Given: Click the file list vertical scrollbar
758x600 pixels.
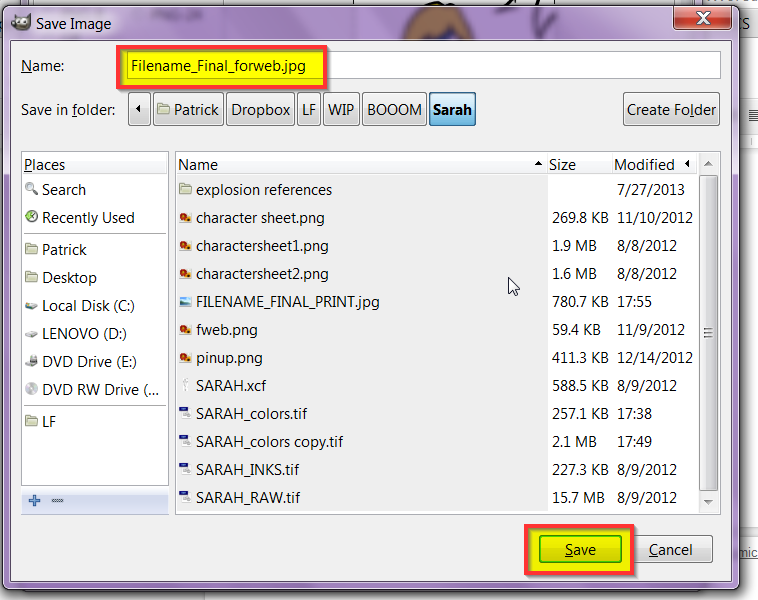Looking at the screenshot, I should point(708,334).
